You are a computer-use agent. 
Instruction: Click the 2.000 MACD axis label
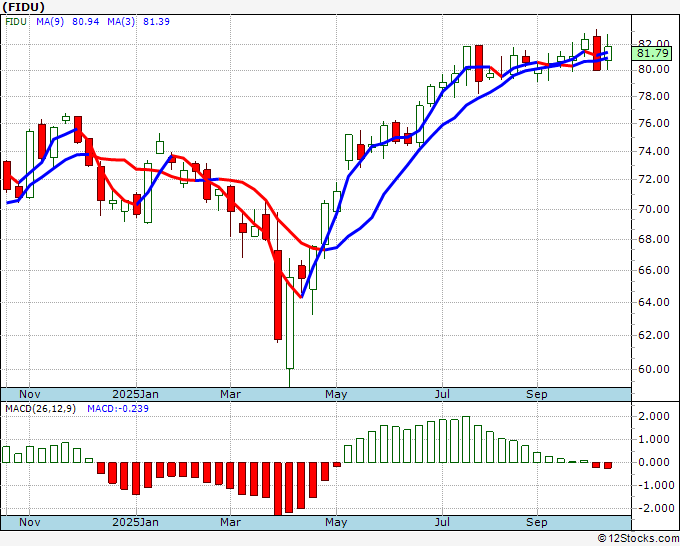(x=654, y=416)
